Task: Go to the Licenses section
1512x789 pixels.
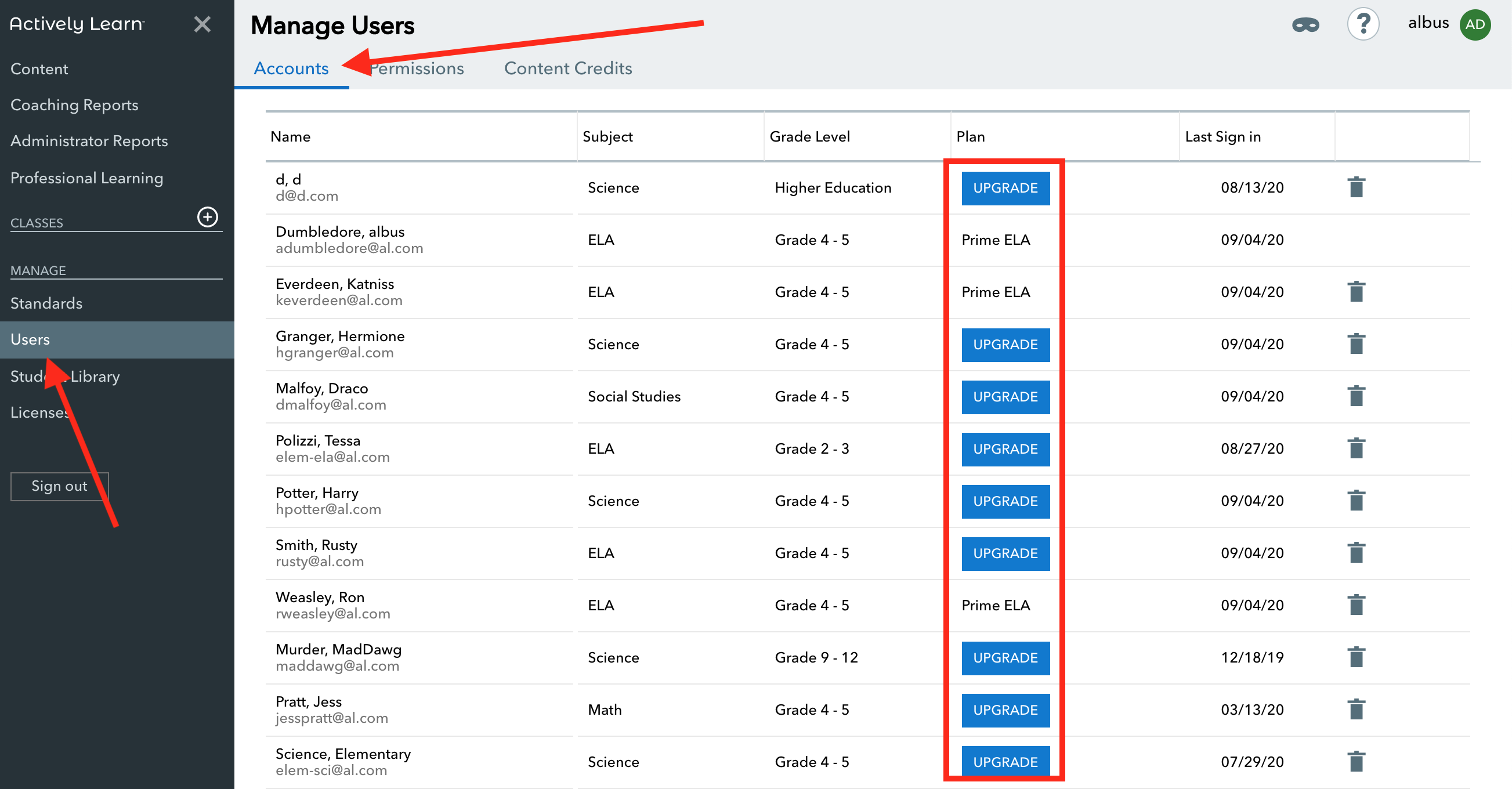Action: coord(39,412)
